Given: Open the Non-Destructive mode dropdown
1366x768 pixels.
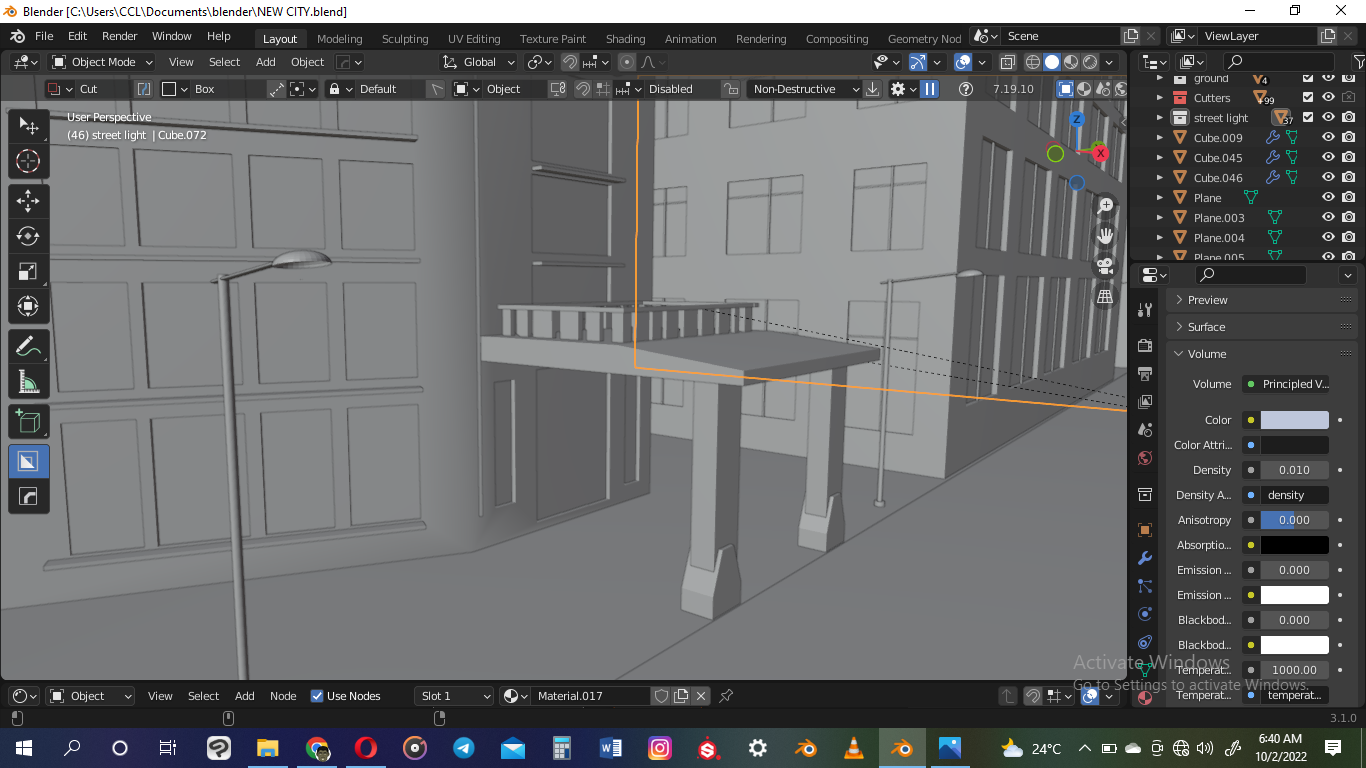Looking at the screenshot, I should [x=804, y=89].
